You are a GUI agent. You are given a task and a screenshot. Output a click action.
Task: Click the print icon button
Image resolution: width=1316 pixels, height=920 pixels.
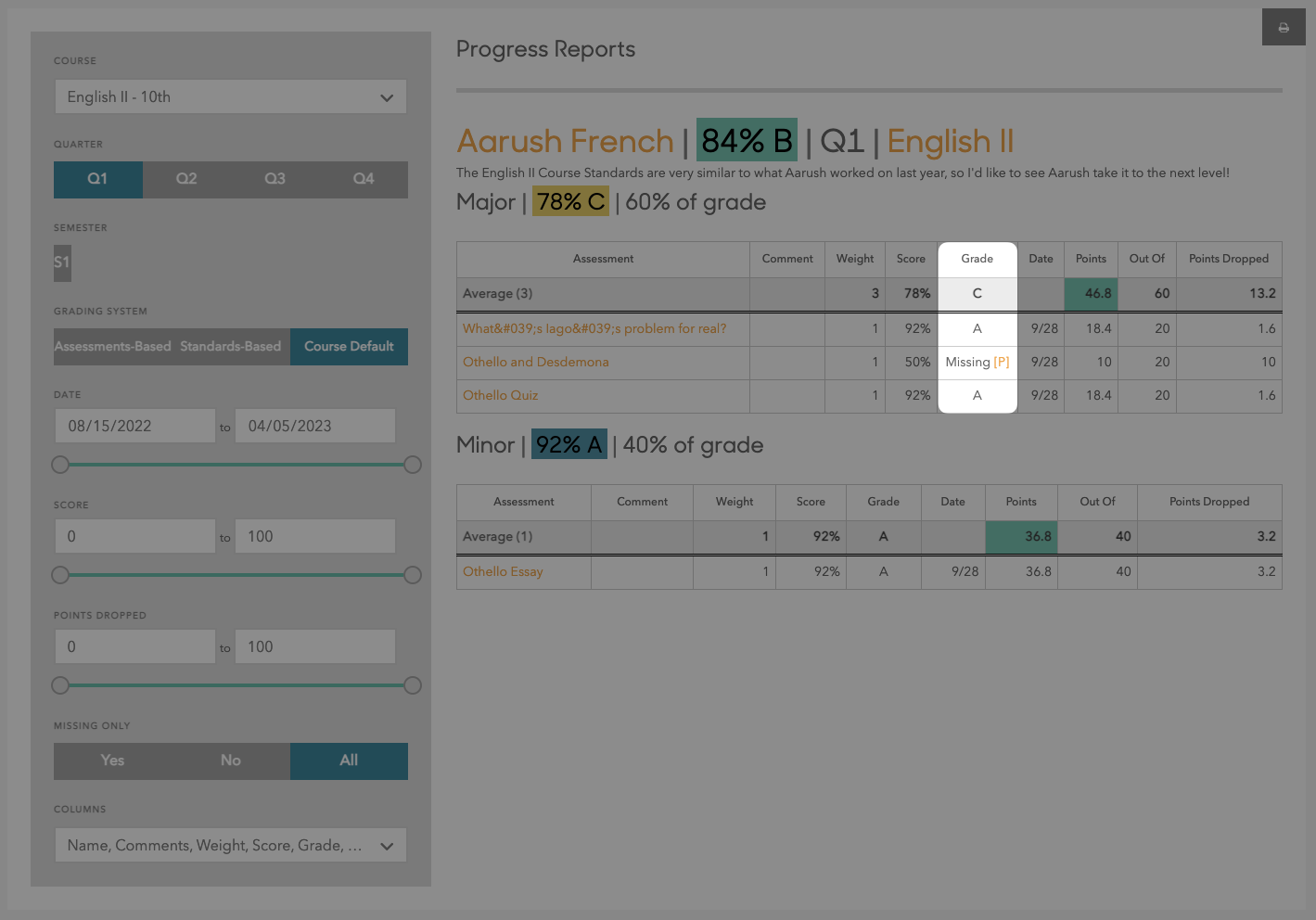click(x=1284, y=28)
